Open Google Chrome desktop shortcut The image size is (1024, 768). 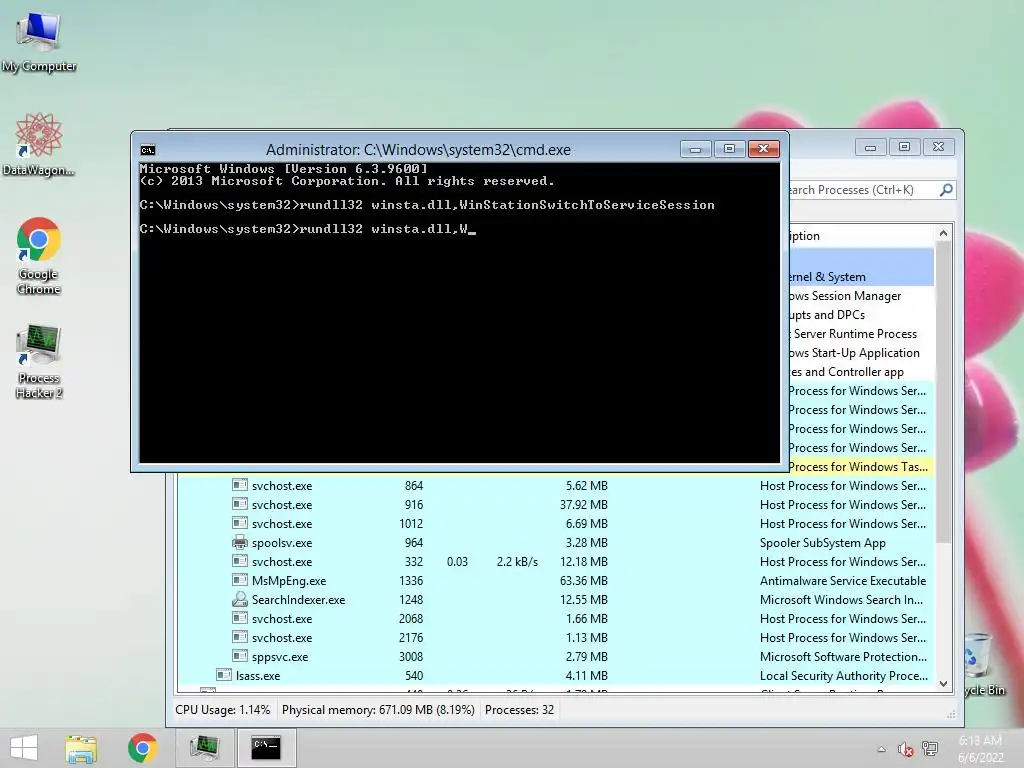tap(39, 255)
